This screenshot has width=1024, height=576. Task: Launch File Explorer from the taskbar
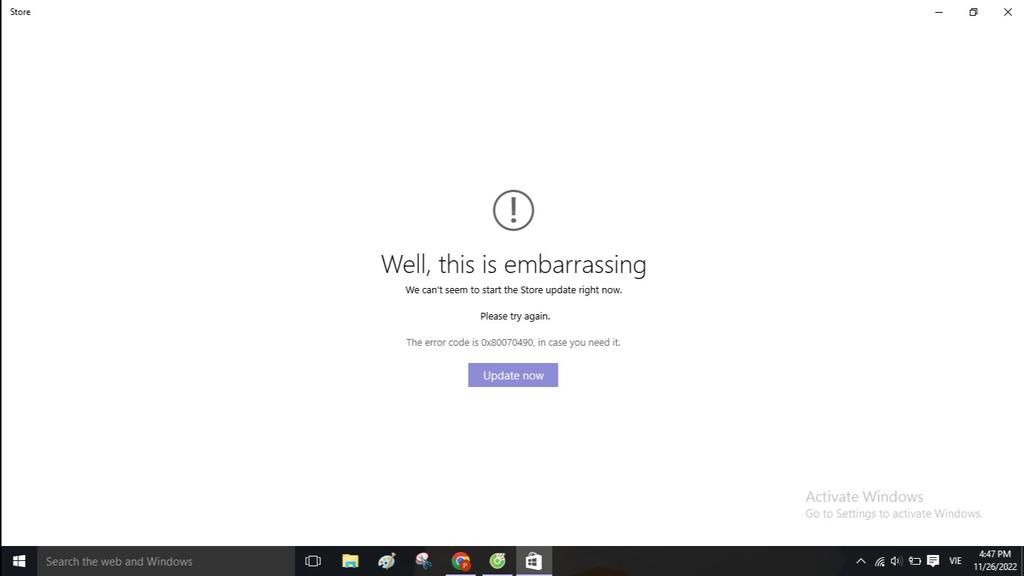pos(350,561)
